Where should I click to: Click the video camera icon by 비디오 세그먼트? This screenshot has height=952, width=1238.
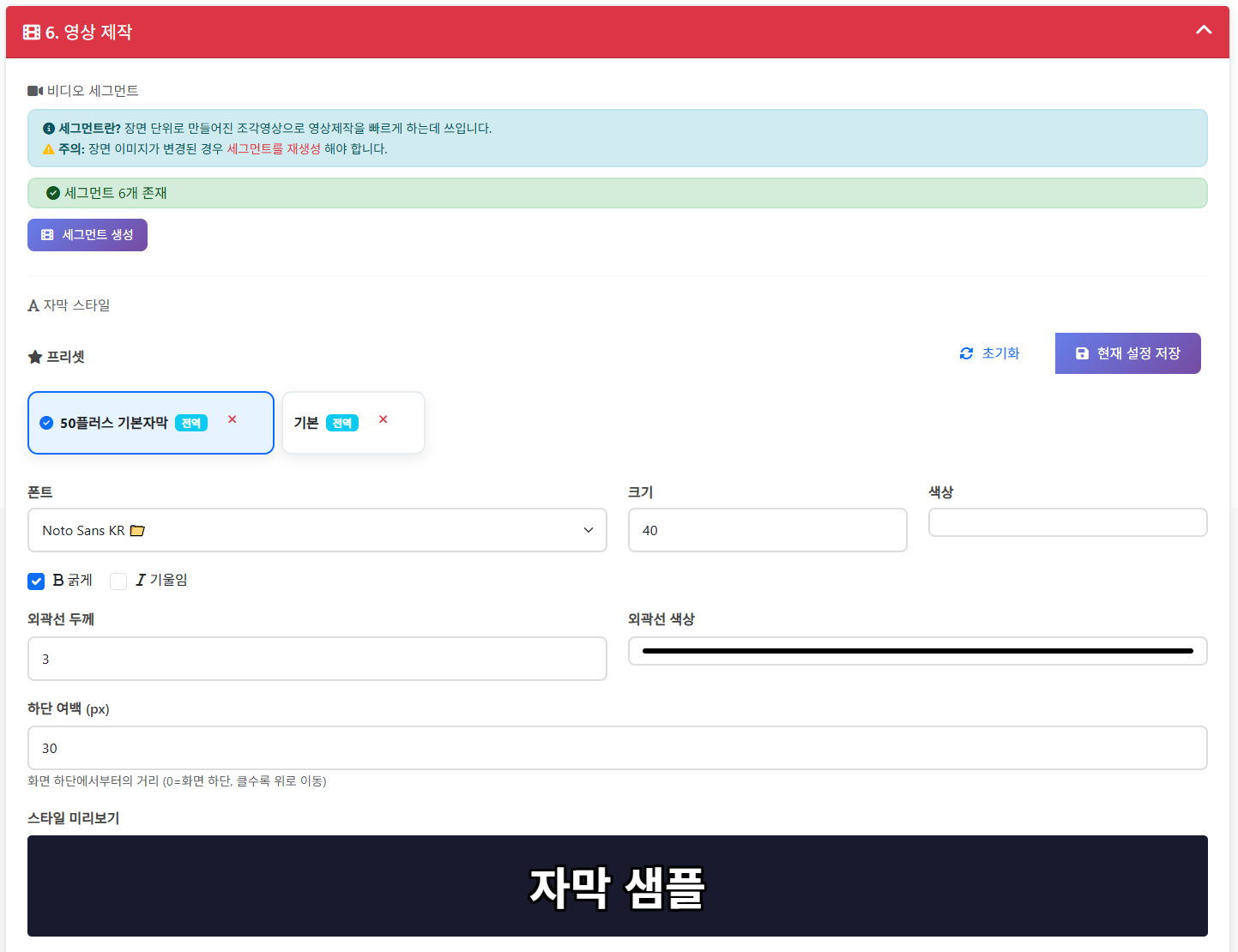coord(35,91)
